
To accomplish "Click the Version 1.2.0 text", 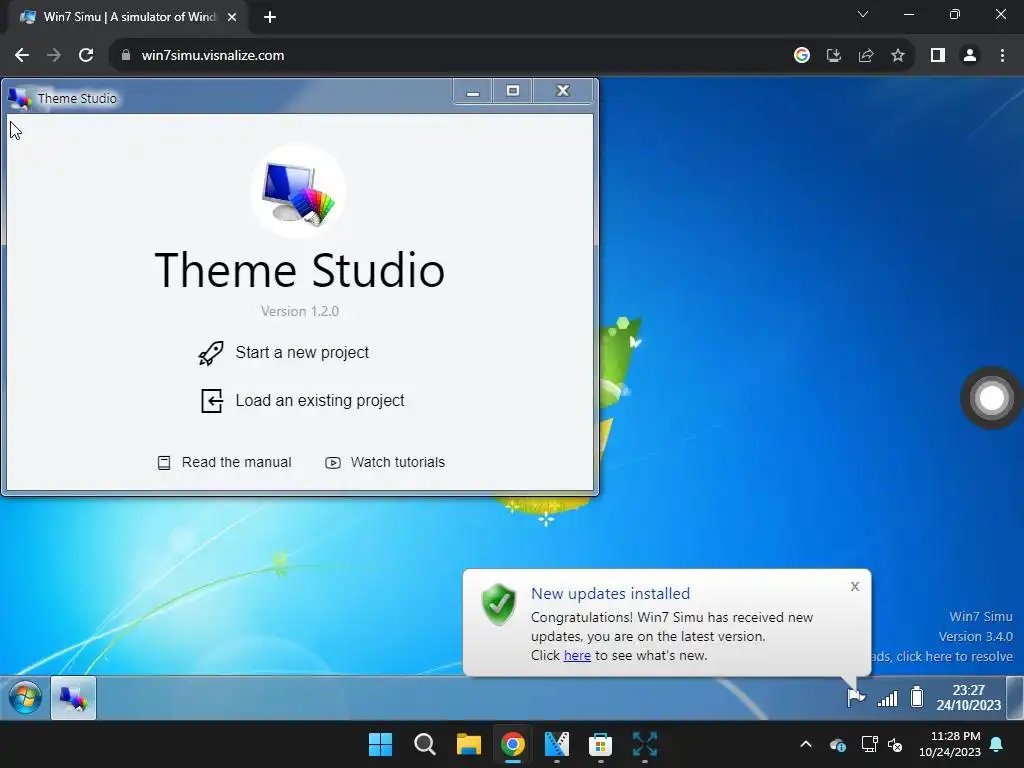I will pyautogui.click(x=300, y=312).
